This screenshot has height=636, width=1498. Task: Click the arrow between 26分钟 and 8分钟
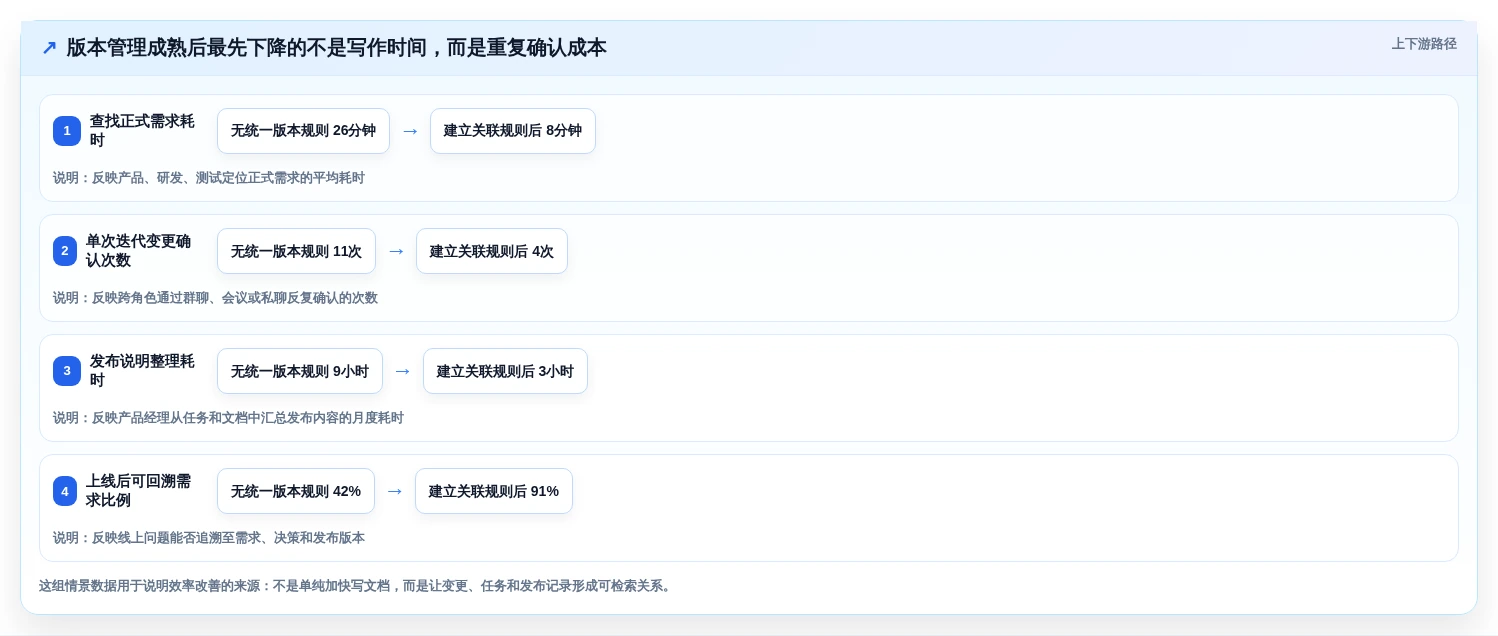(410, 131)
